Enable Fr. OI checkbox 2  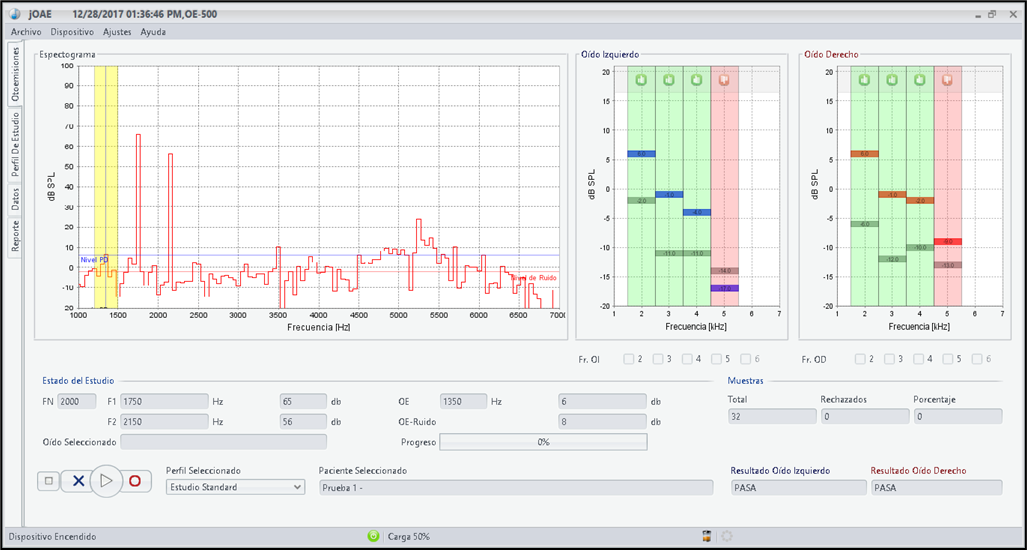(629, 359)
